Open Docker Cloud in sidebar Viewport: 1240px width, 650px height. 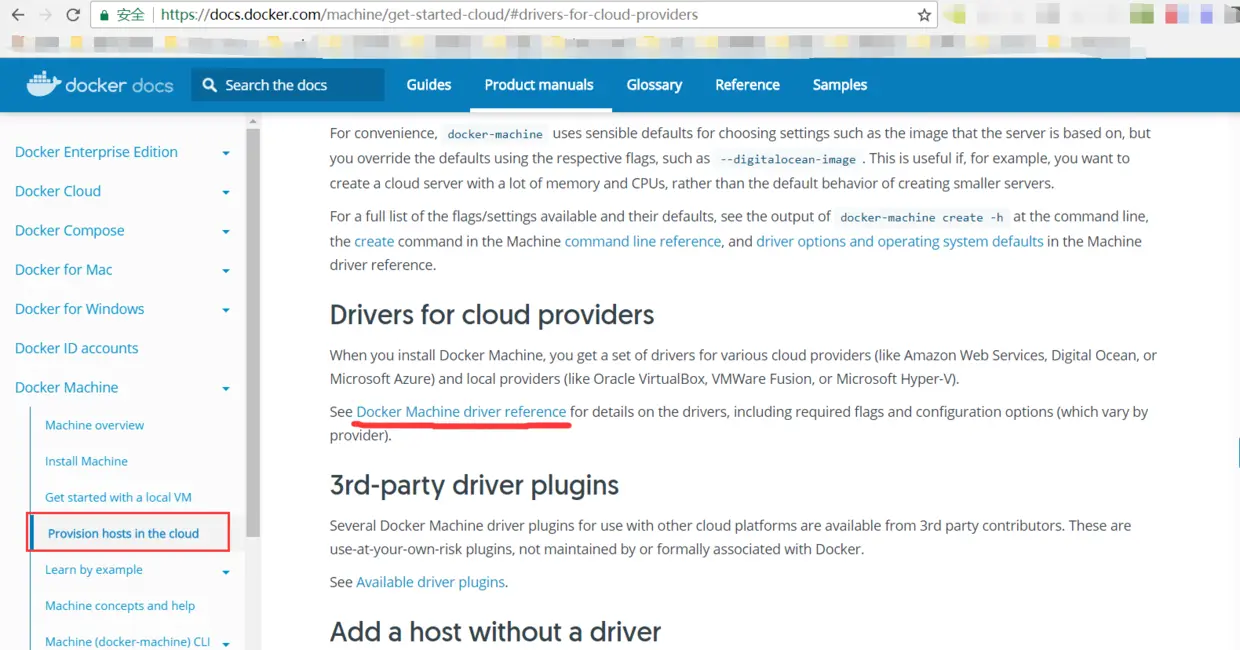click(x=58, y=191)
